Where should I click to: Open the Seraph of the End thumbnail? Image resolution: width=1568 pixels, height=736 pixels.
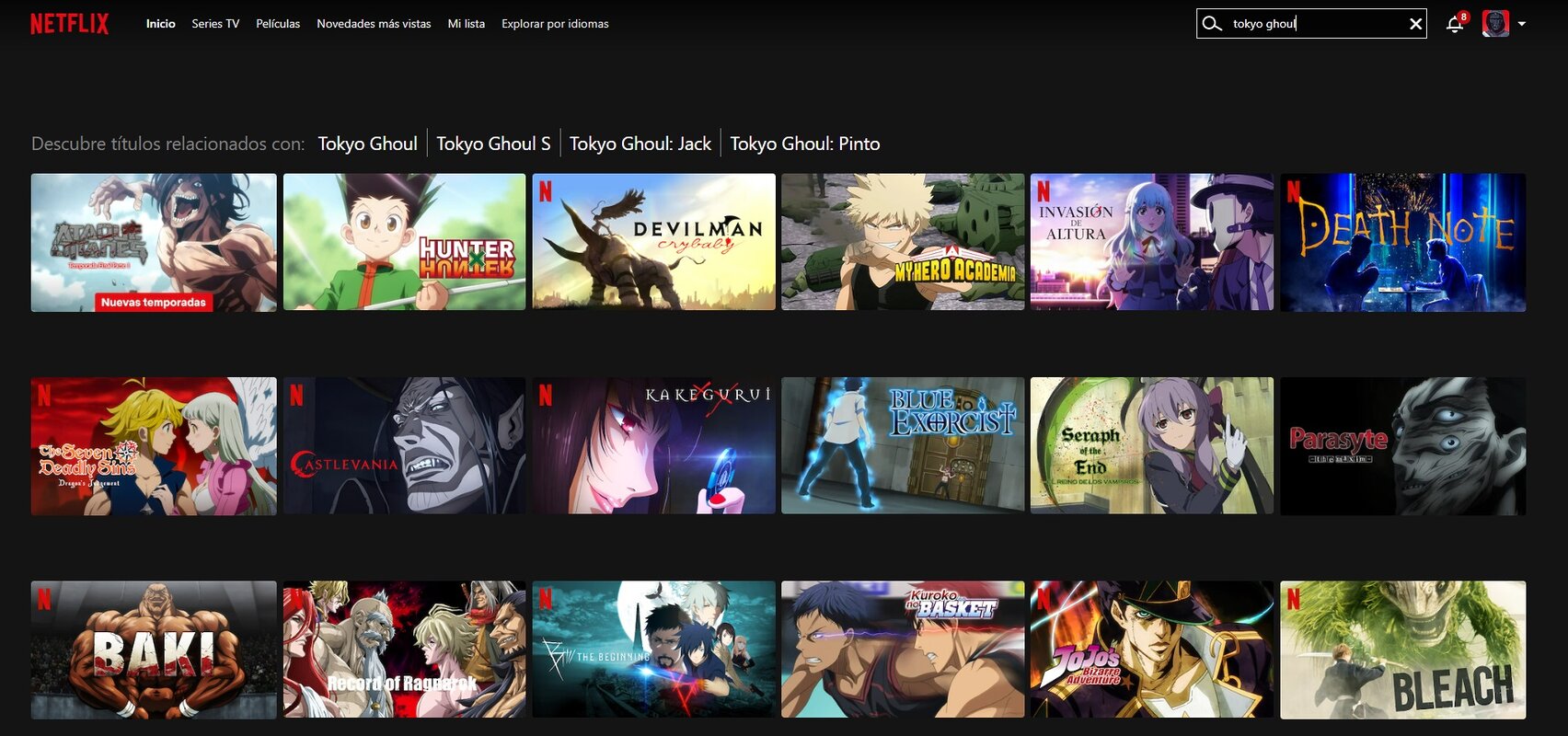(x=1152, y=446)
